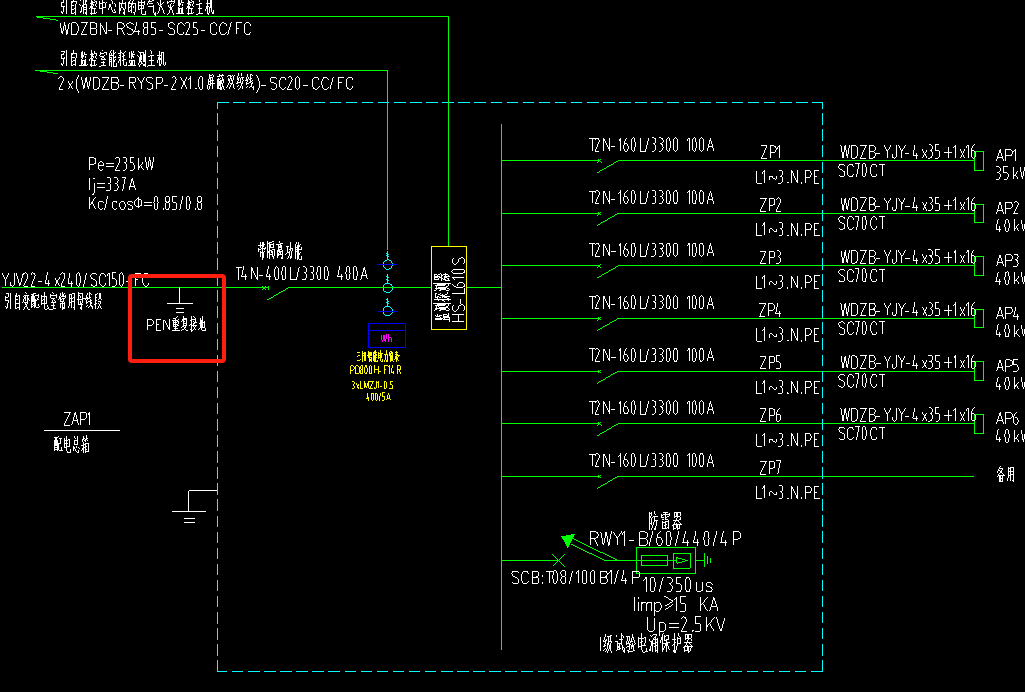Select the I级试验电涌保护器 caption
The height and width of the screenshot is (692, 1025).
pyautogui.click(x=646, y=644)
